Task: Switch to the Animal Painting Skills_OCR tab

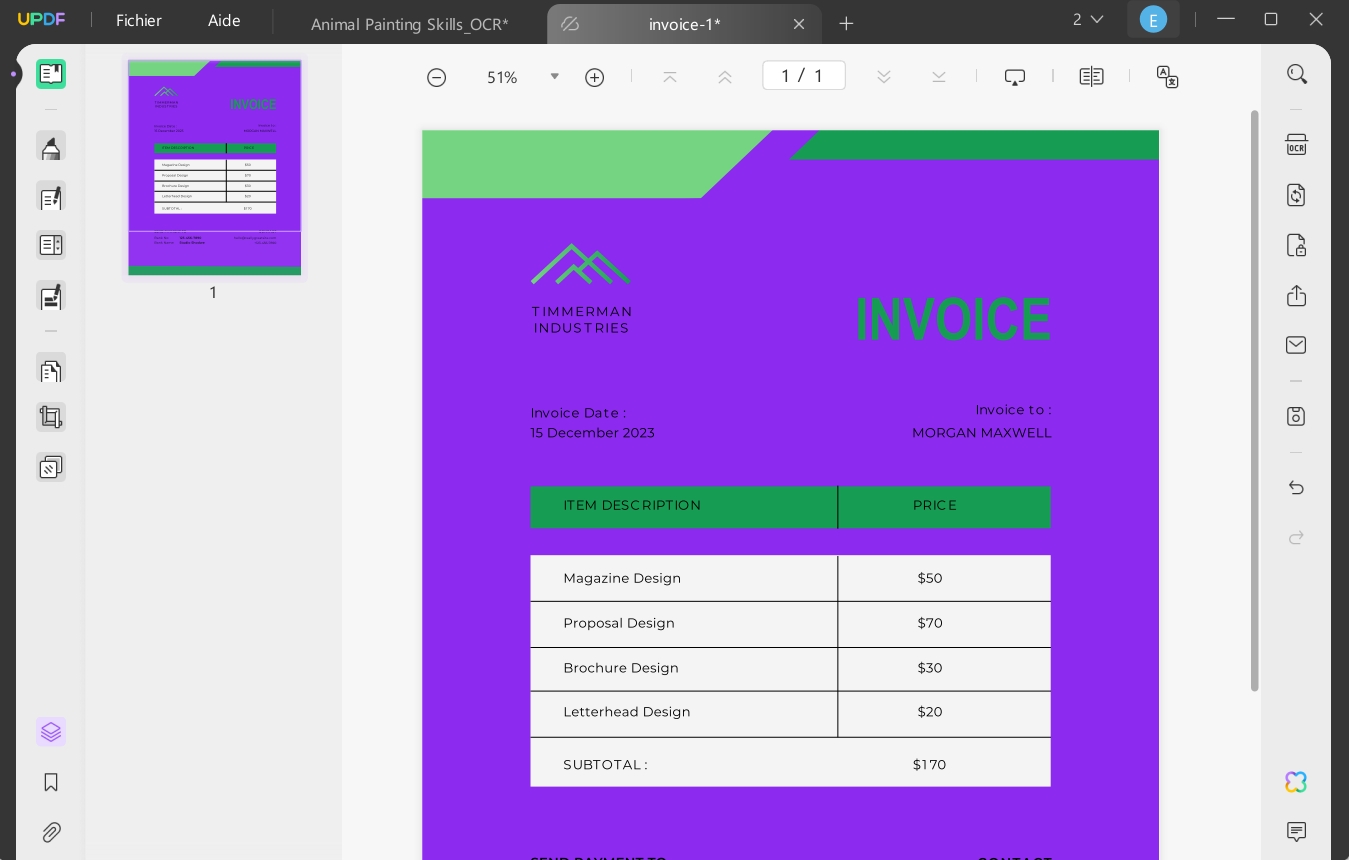Action: point(410,24)
